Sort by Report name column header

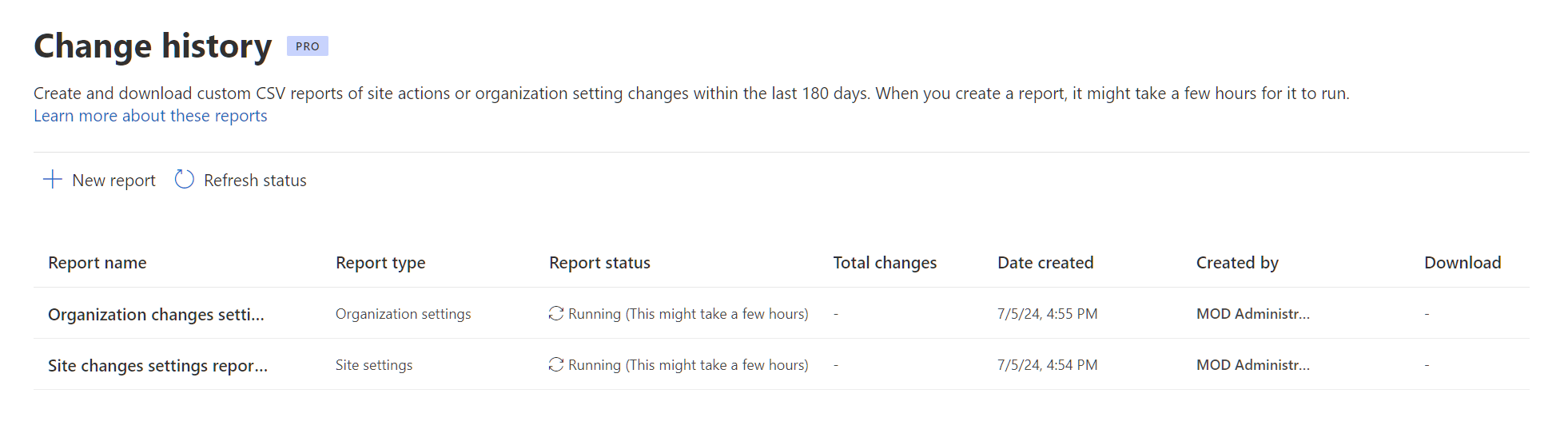coord(98,263)
